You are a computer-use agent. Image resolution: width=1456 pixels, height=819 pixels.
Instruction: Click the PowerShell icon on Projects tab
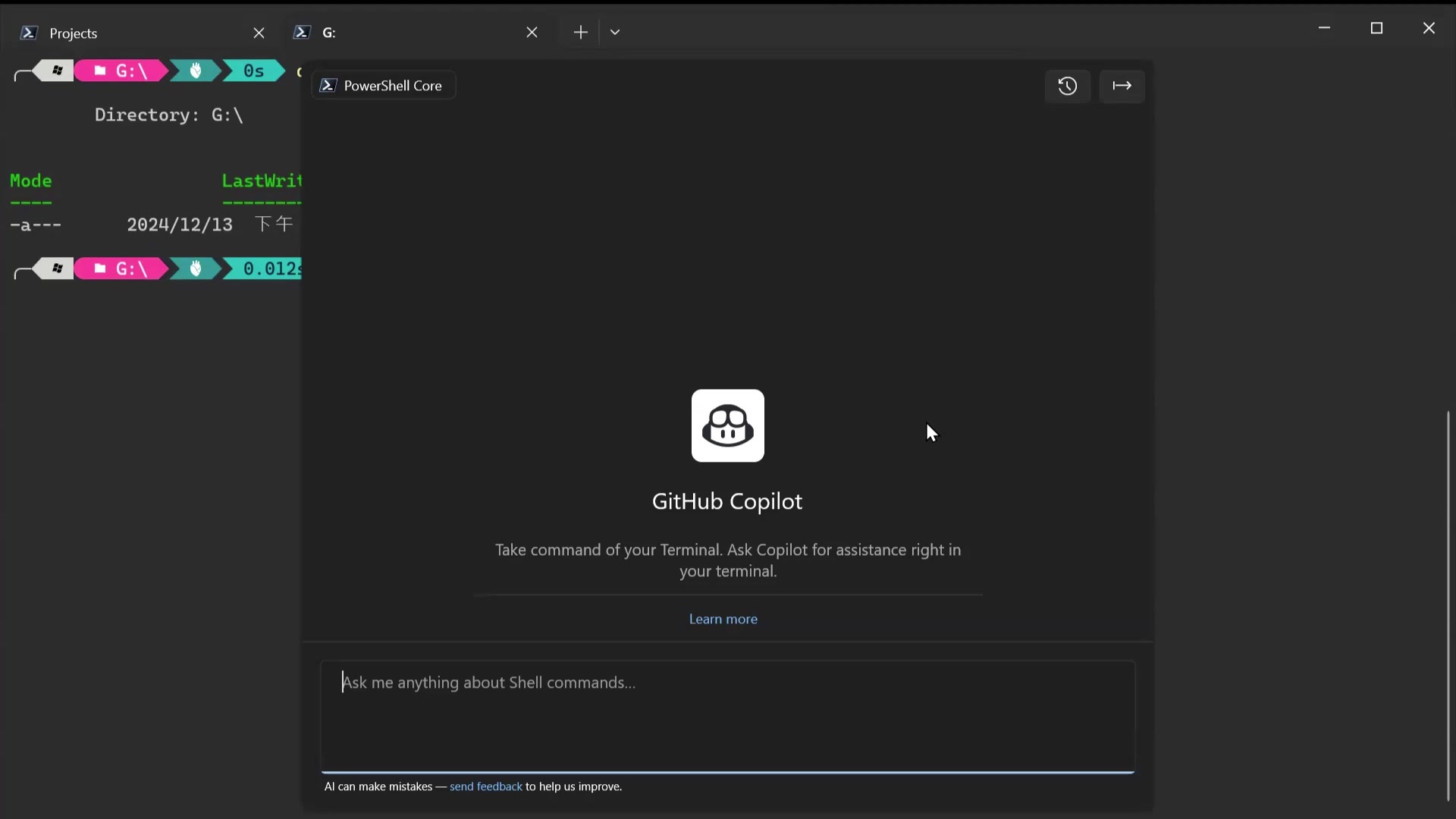coord(29,33)
